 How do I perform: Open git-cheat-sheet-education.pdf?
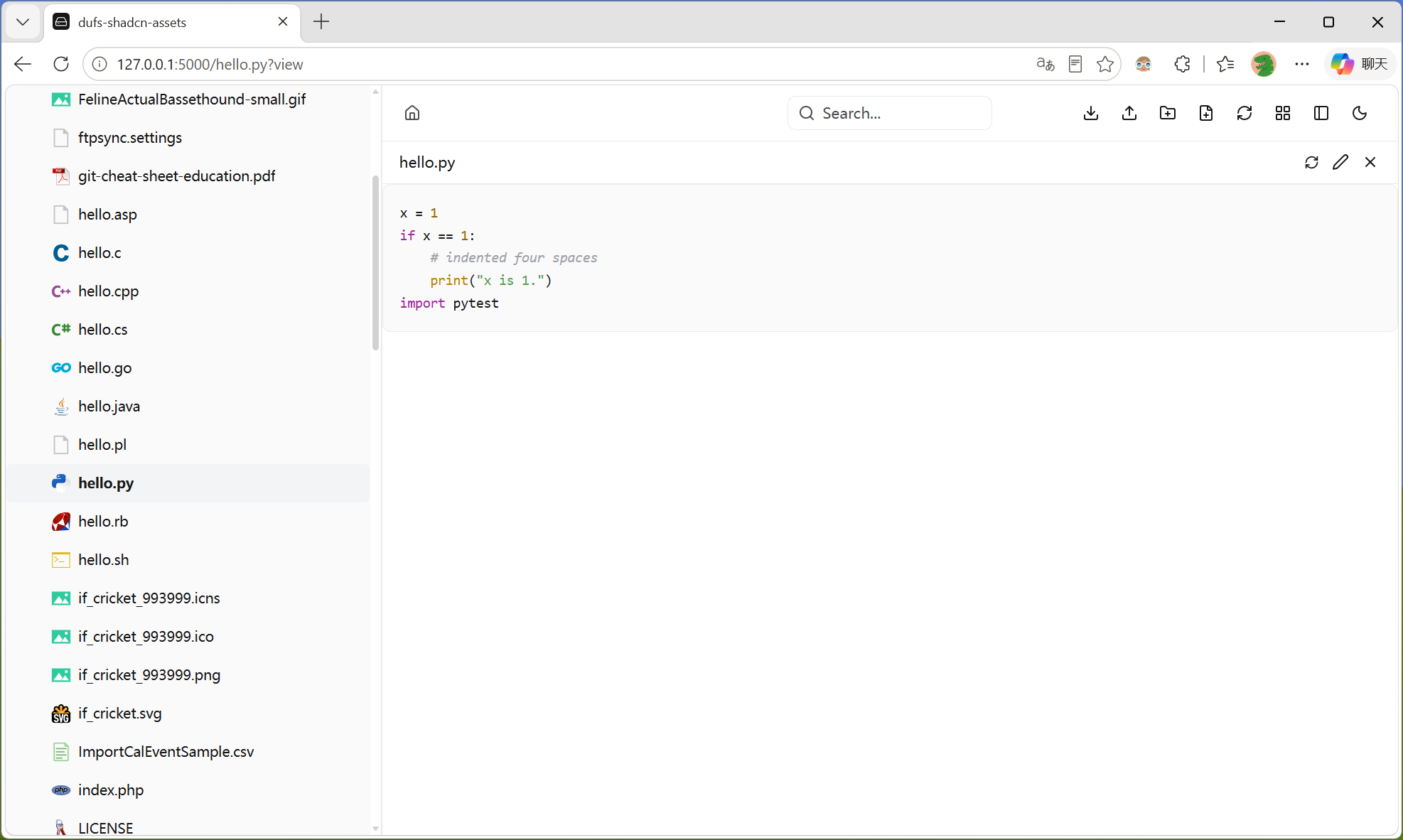188,176
